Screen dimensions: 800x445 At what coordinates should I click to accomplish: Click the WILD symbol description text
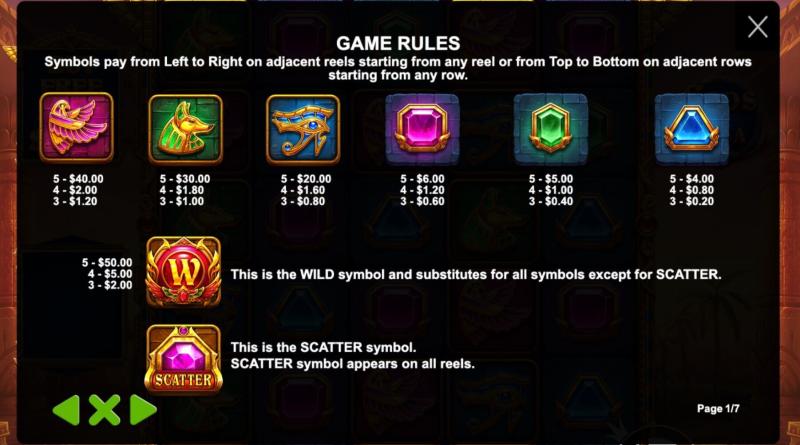point(476,275)
